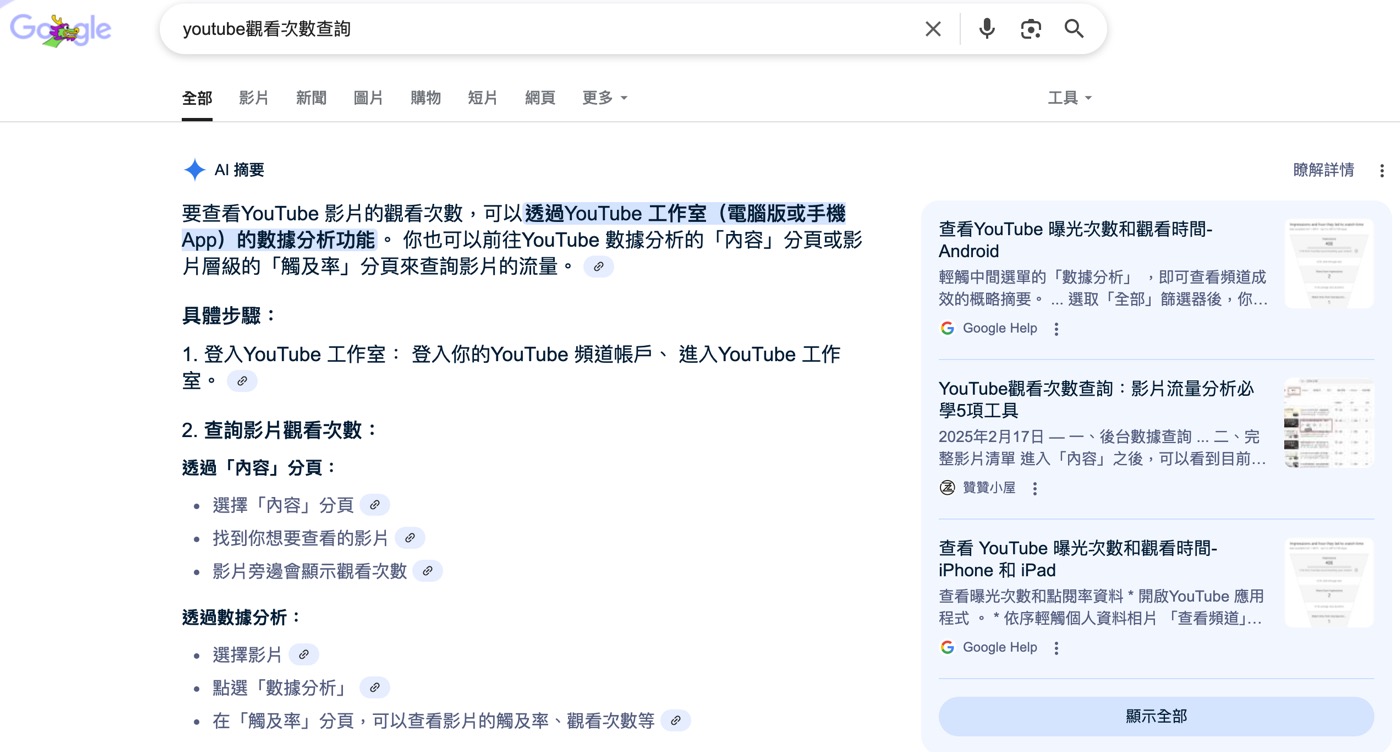Click 瞭解詳情 link above sources
This screenshot has height=752, width=1400.
coord(1323,170)
